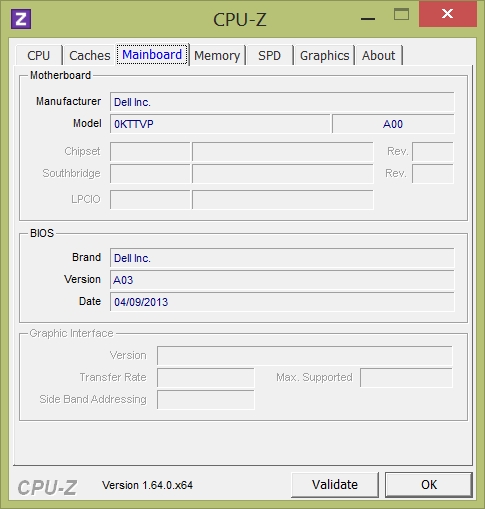The image size is (485, 509).
Task: Click the Graphic Interface Version field
Action: point(305,355)
